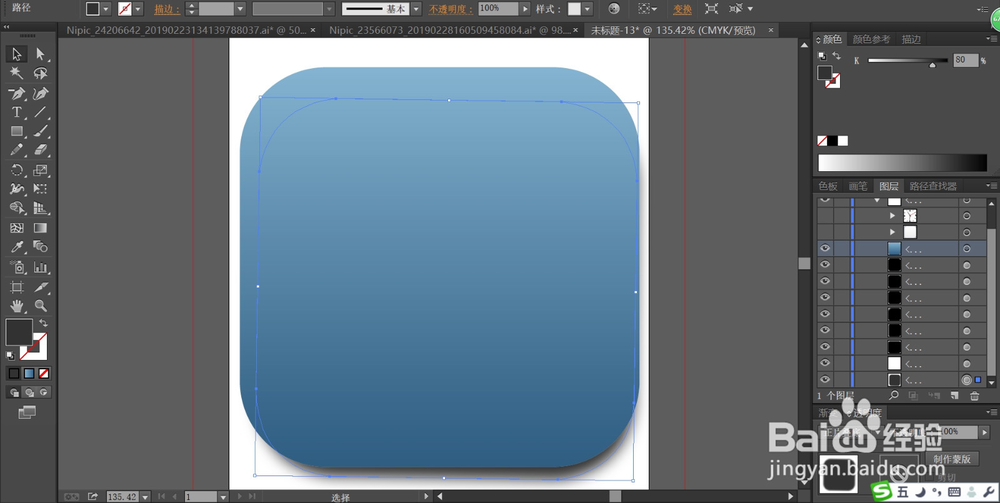Switch to 色板 panel tab
This screenshot has width=1000, height=503.
(x=828, y=186)
